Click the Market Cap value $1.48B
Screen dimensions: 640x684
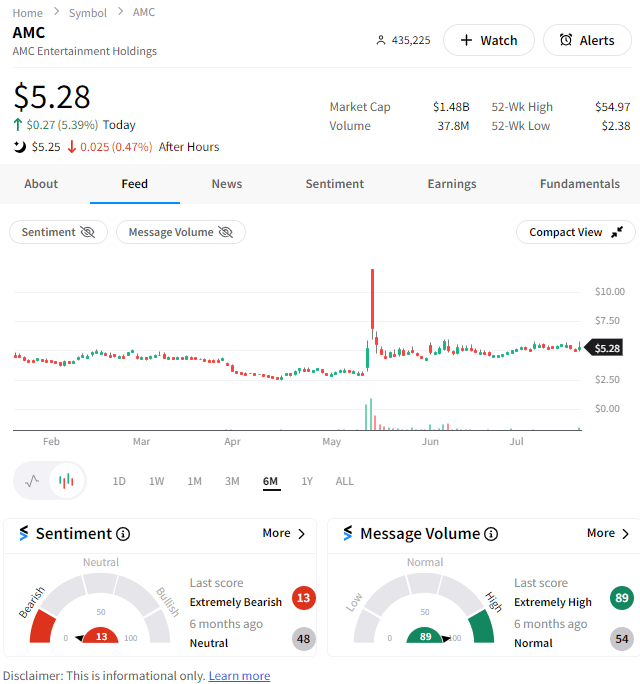click(x=451, y=107)
